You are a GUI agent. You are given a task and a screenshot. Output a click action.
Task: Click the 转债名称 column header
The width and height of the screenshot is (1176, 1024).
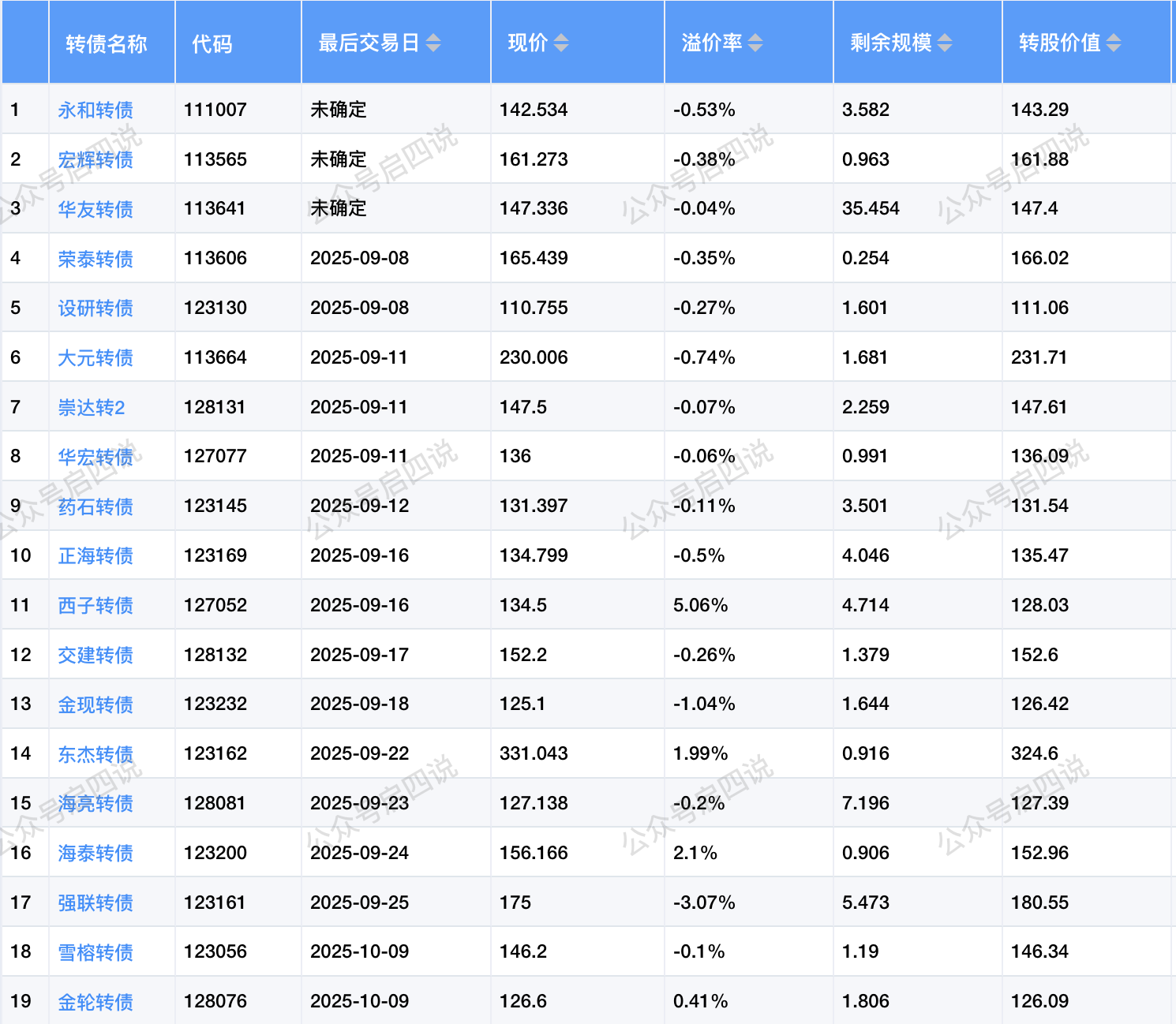[107, 43]
